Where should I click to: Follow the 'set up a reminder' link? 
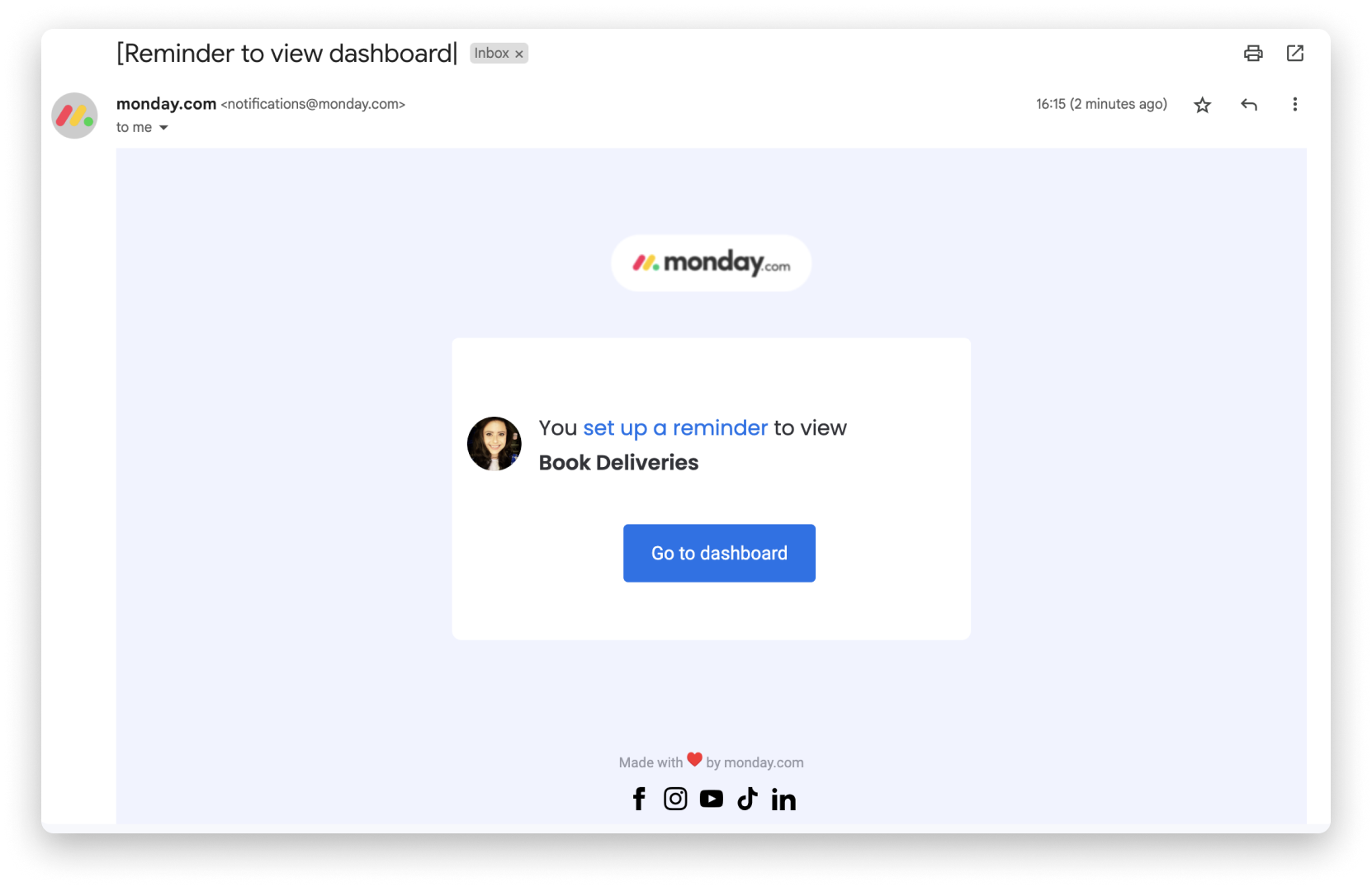pyautogui.click(x=675, y=427)
